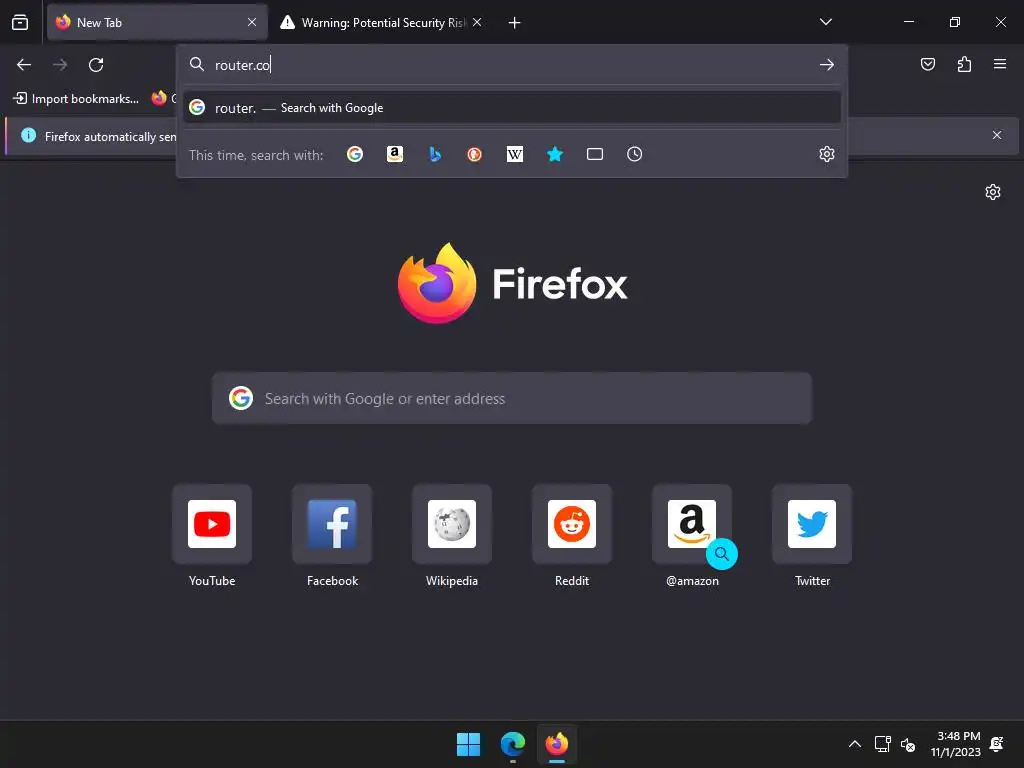Open Firefox application menu (hamburger)

pos(1000,64)
